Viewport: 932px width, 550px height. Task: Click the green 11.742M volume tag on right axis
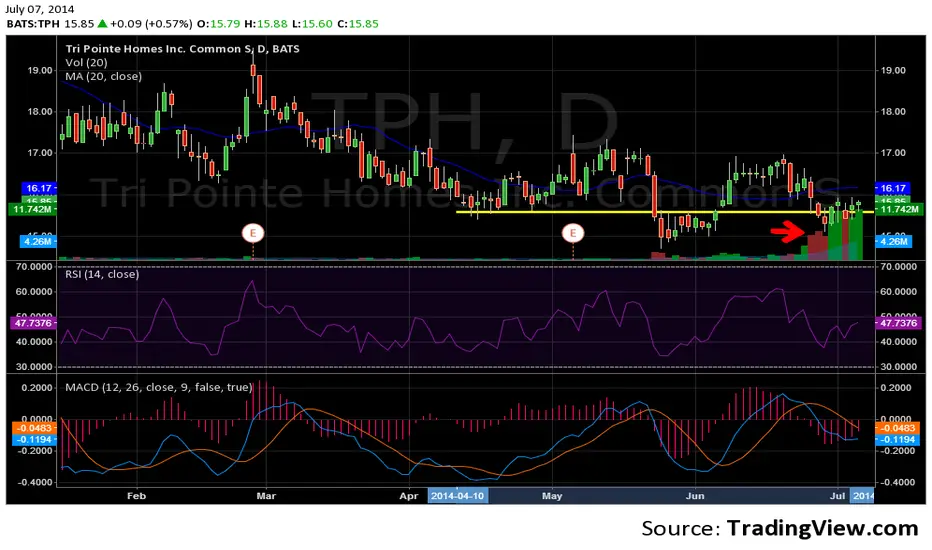click(900, 209)
